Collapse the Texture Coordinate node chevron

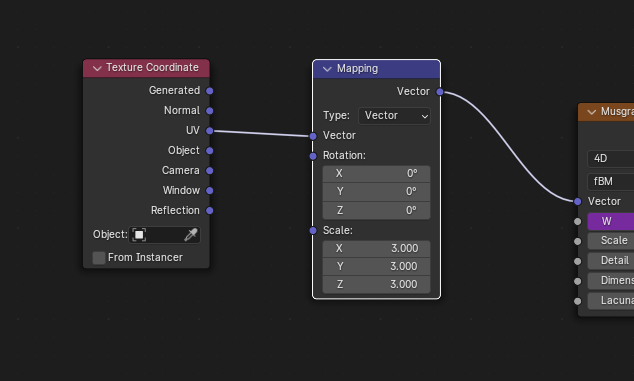97,68
